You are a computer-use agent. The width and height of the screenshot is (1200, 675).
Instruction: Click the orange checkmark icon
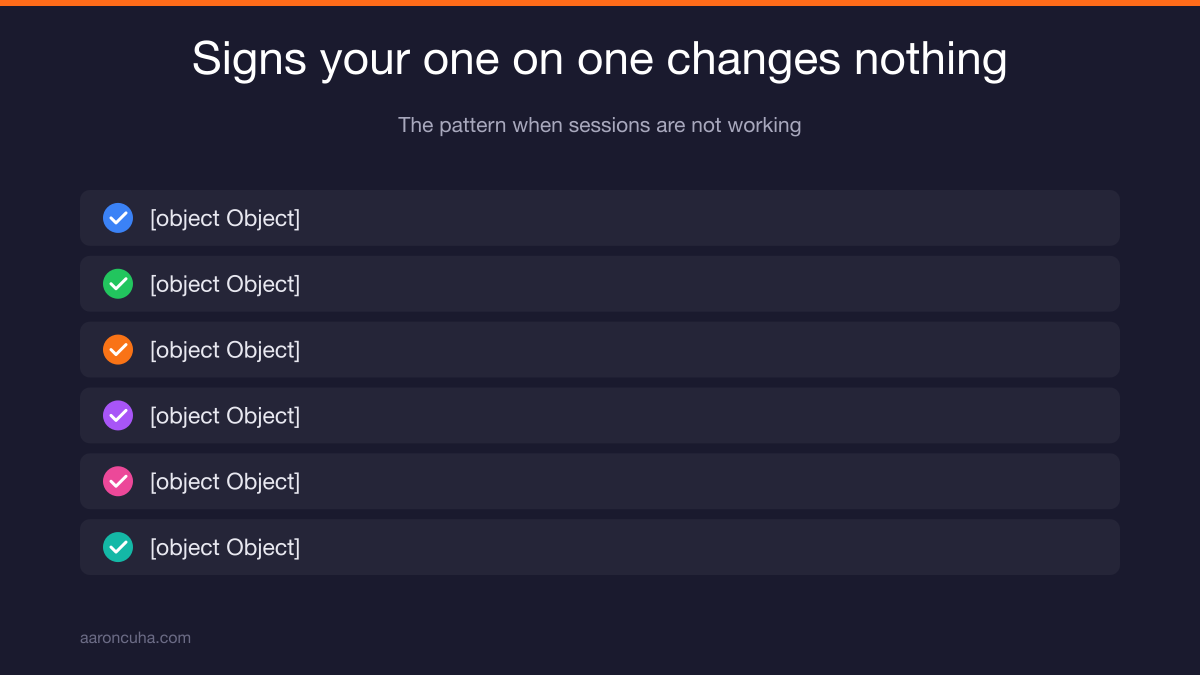pos(118,350)
